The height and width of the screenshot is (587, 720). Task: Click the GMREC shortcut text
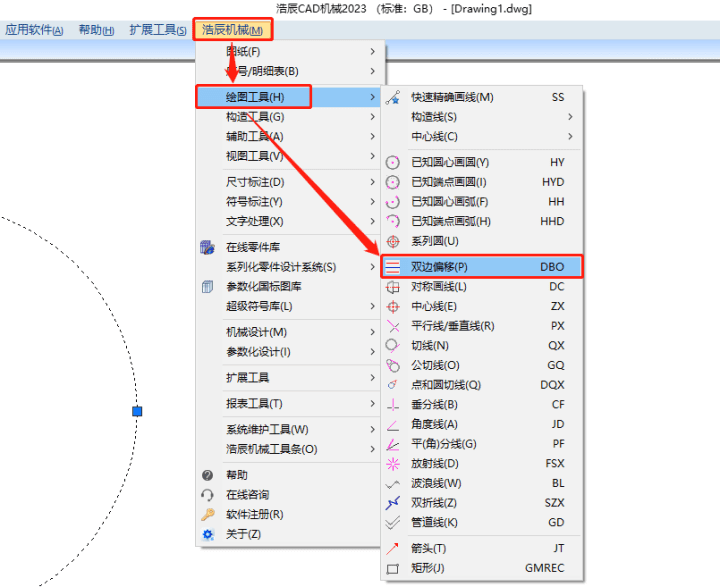pos(545,569)
